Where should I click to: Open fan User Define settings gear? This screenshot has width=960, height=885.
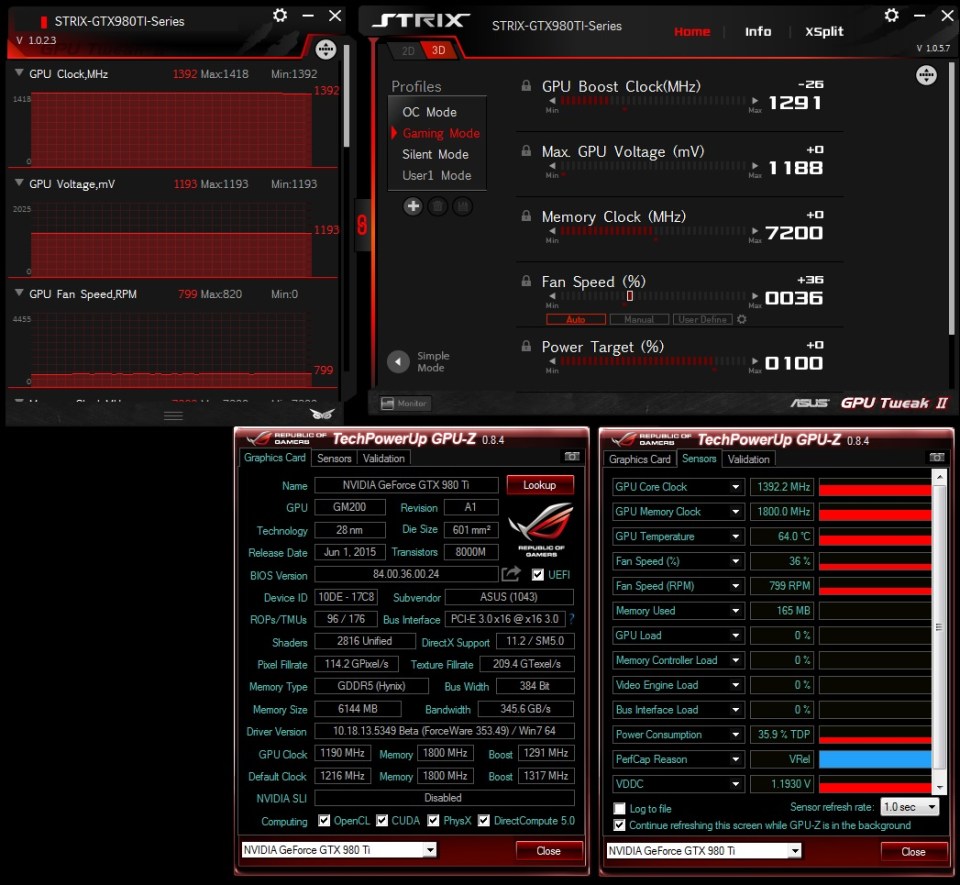point(741,319)
